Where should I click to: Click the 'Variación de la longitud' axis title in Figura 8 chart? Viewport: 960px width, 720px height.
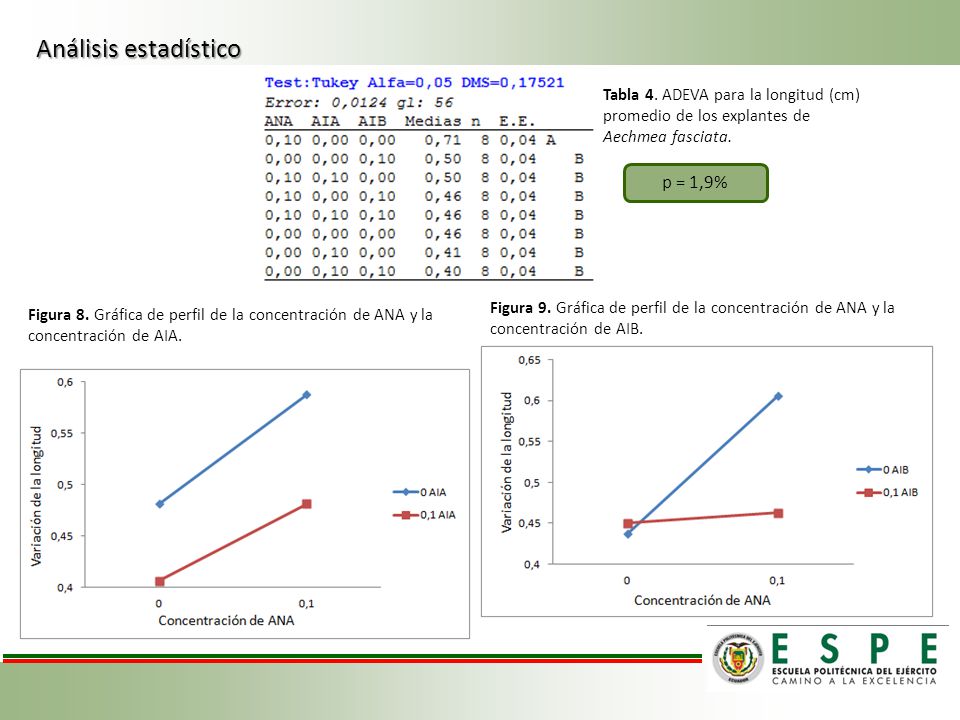pyautogui.click(x=36, y=496)
